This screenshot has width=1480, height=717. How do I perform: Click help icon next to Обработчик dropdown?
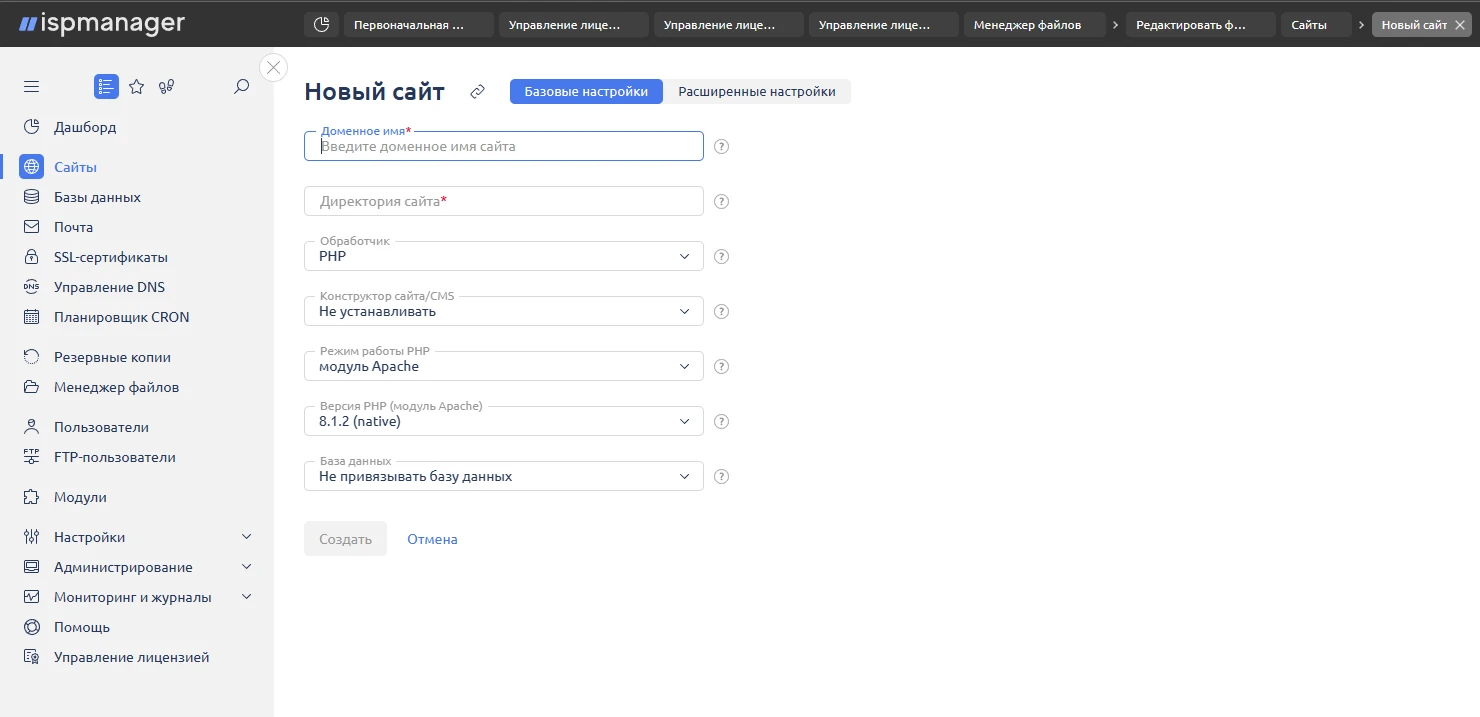pyautogui.click(x=721, y=257)
